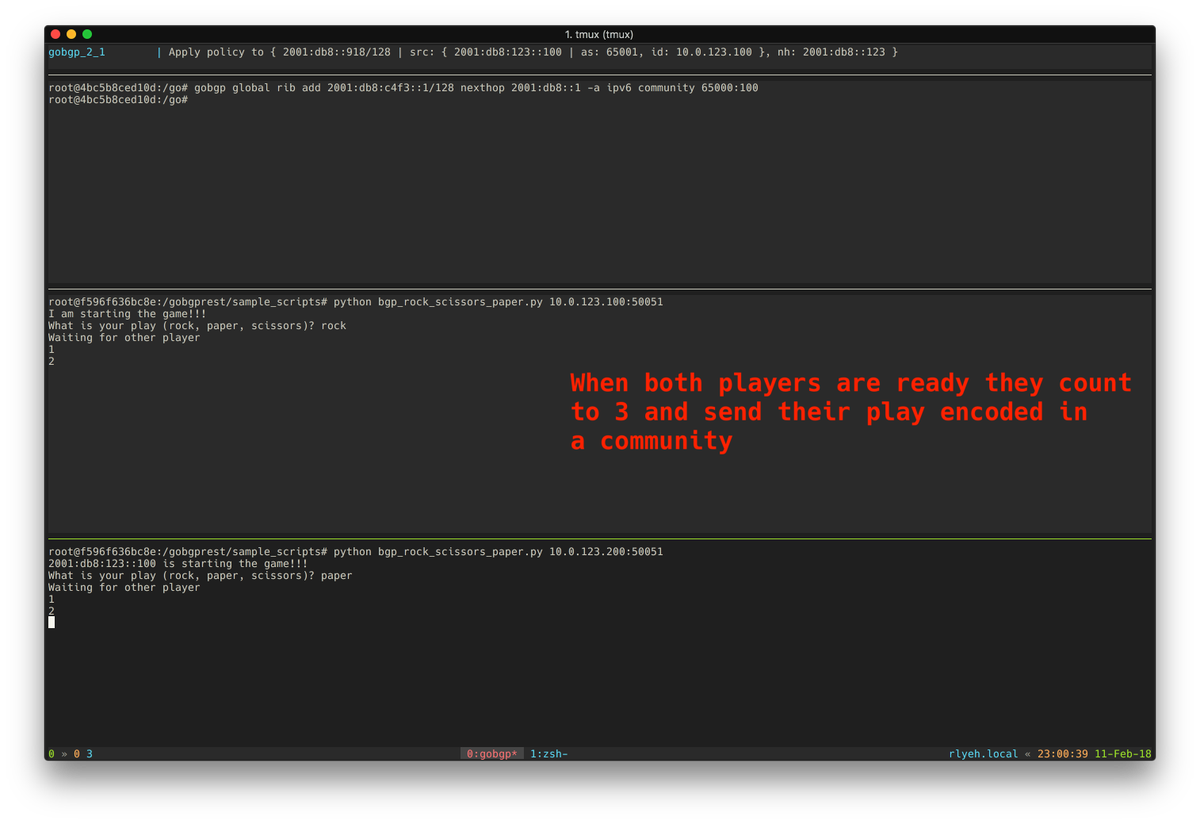The image size is (1200, 824).
Task: Click the gobgp global rib add command line
Action: pyautogui.click(x=403, y=88)
